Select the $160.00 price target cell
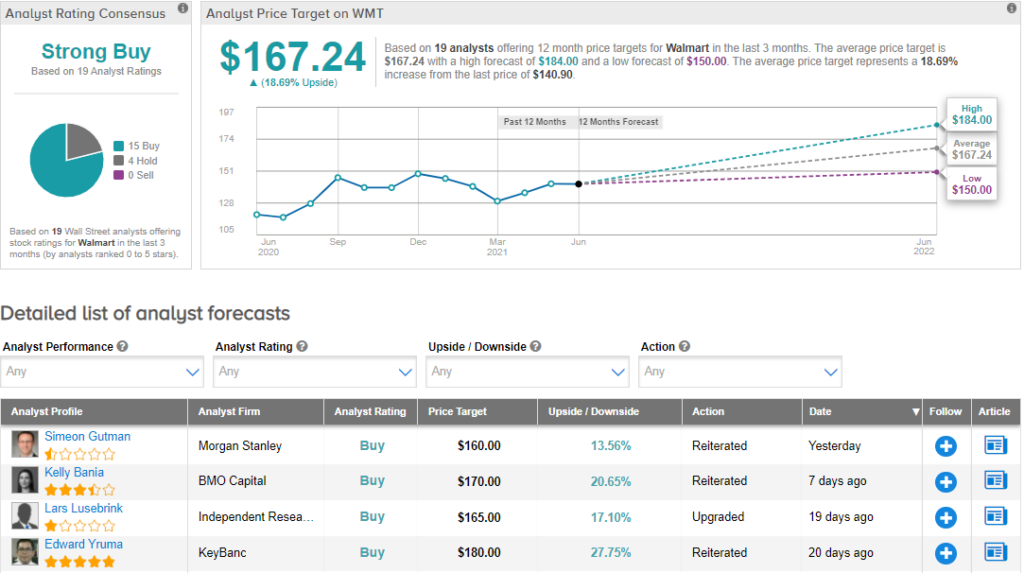The width and height of the screenshot is (1024, 573). (479, 446)
